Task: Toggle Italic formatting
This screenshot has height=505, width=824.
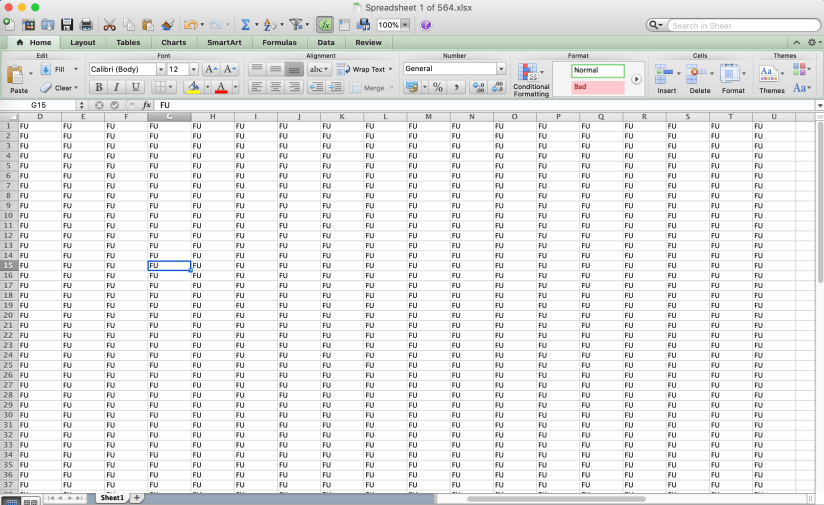Action: (x=117, y=87)
